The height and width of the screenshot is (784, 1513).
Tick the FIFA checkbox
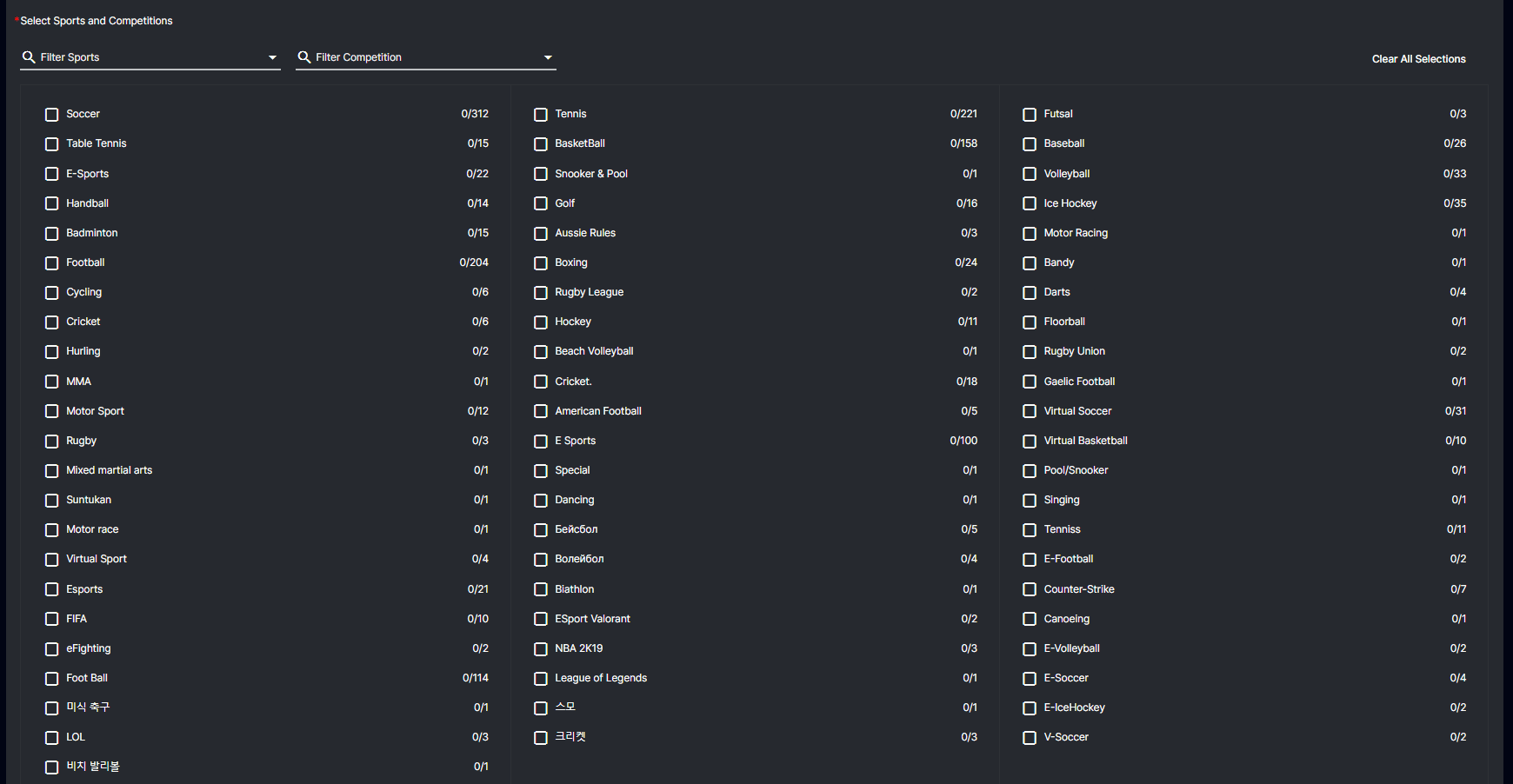coord(52,619)
